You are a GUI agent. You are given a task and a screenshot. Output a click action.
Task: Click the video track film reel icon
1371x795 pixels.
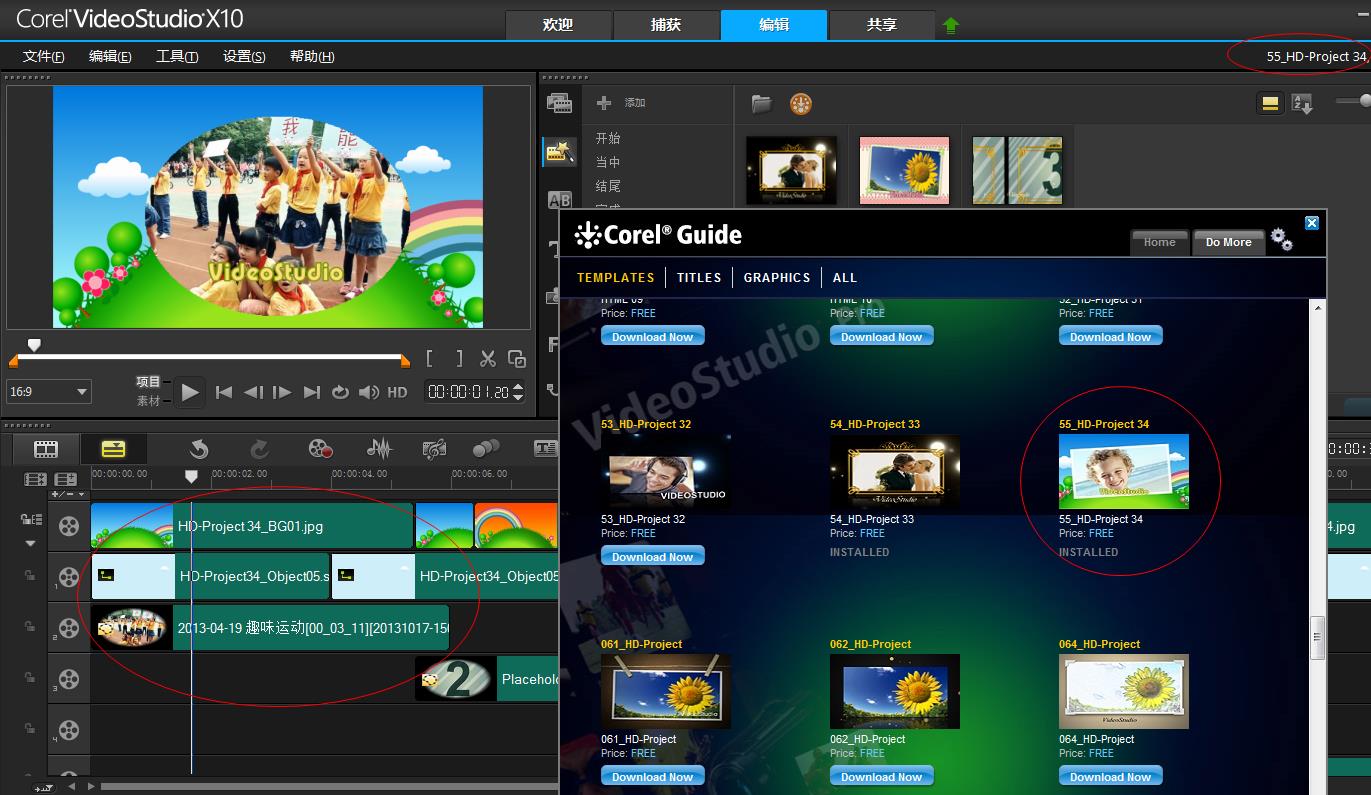pyautogui.click(x=68, y=526)
